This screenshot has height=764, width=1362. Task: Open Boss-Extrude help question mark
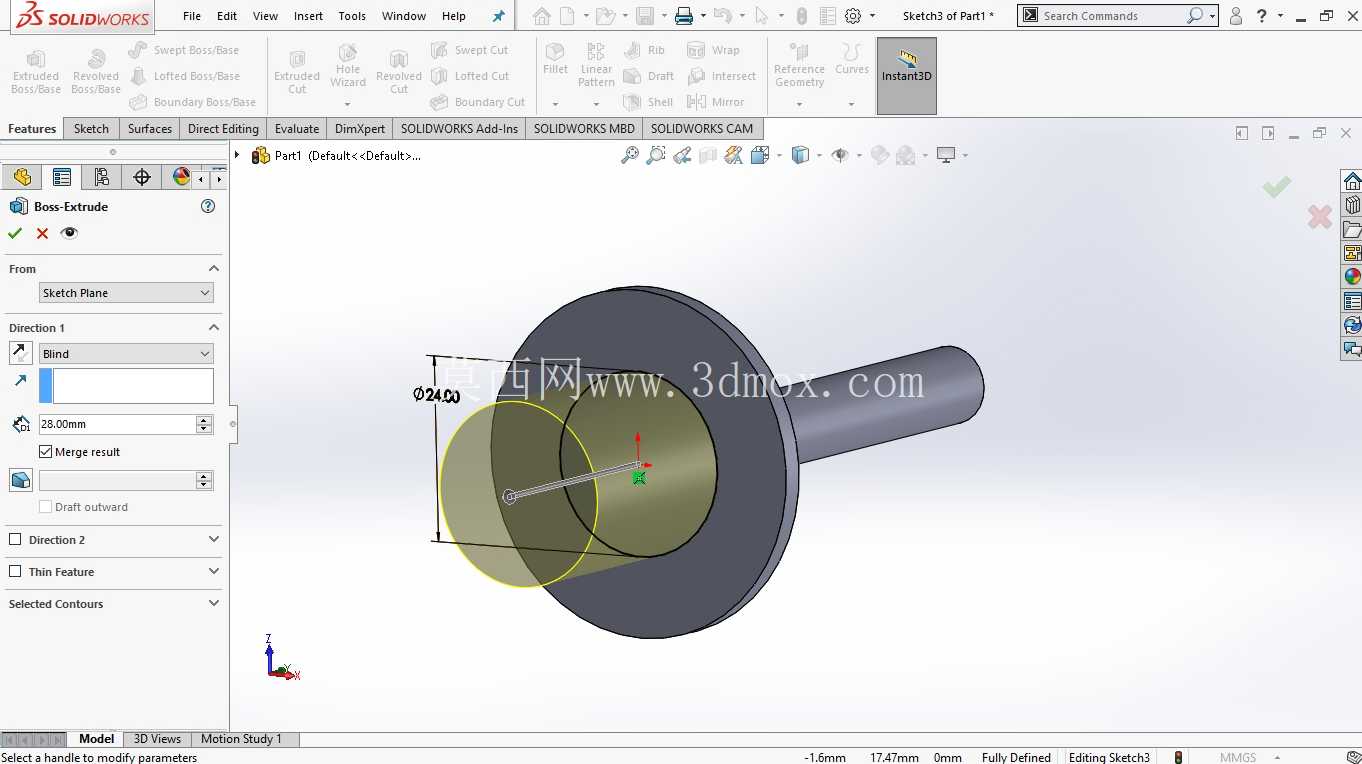(x=208, y=206)
